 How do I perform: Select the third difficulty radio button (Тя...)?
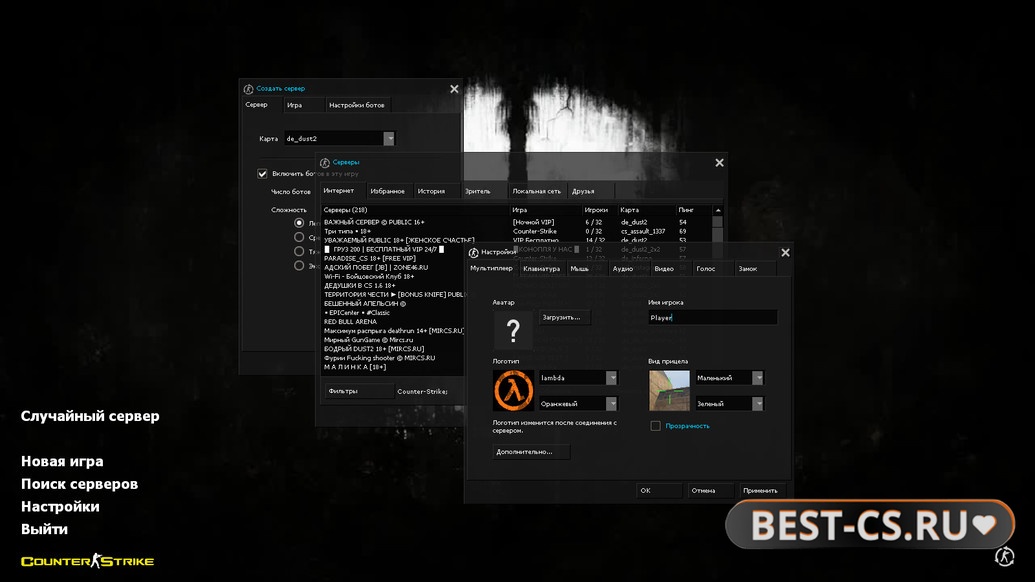click(299, 251)
